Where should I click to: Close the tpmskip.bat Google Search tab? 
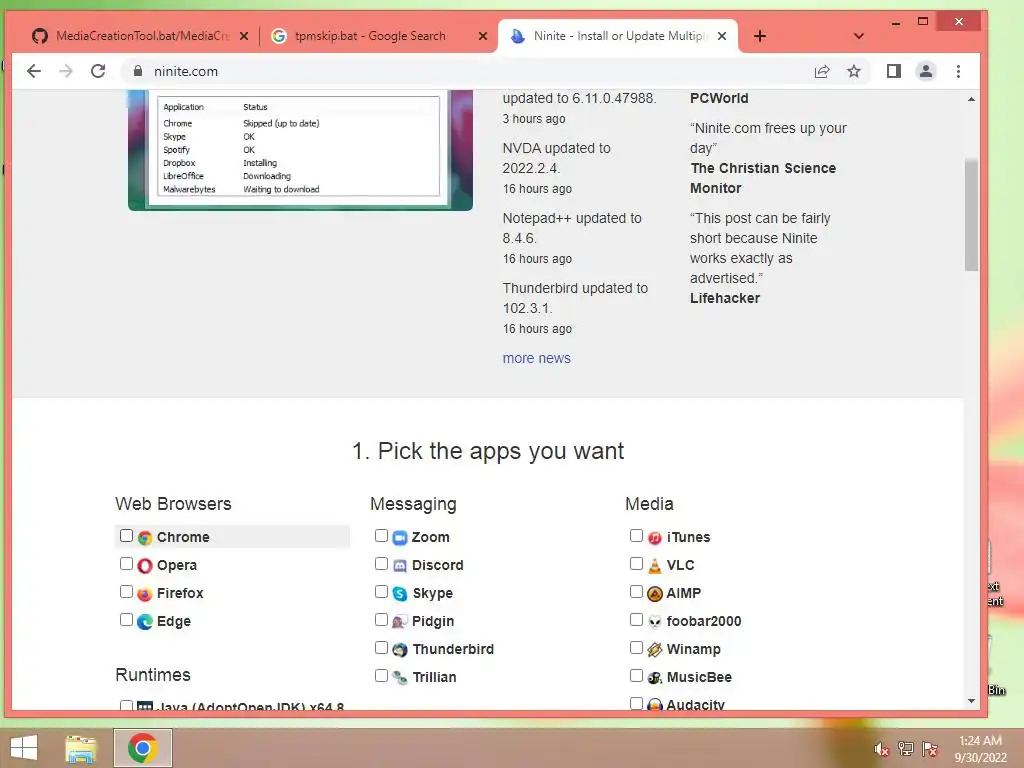pos(483,36)
